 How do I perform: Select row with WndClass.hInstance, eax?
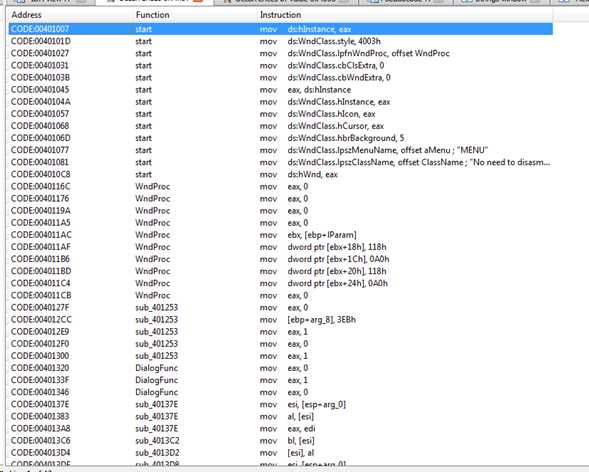coord(280,102)
